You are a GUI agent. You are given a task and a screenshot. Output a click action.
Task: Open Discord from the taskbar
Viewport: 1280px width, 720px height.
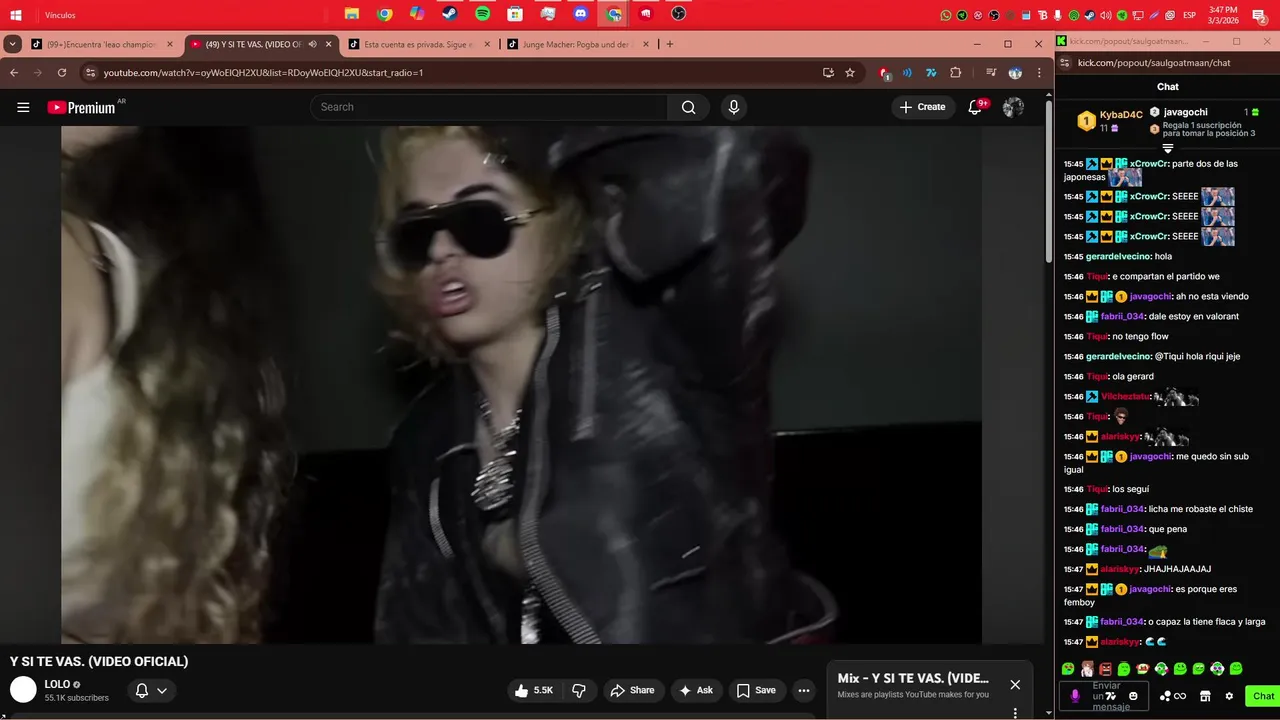pyautogui.click(x=581, y=14)
